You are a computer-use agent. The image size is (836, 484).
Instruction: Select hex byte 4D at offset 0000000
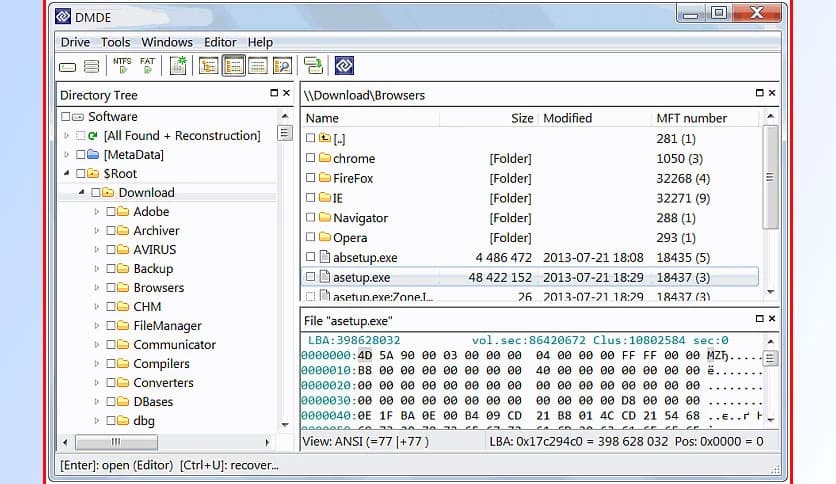coord(365,355)
